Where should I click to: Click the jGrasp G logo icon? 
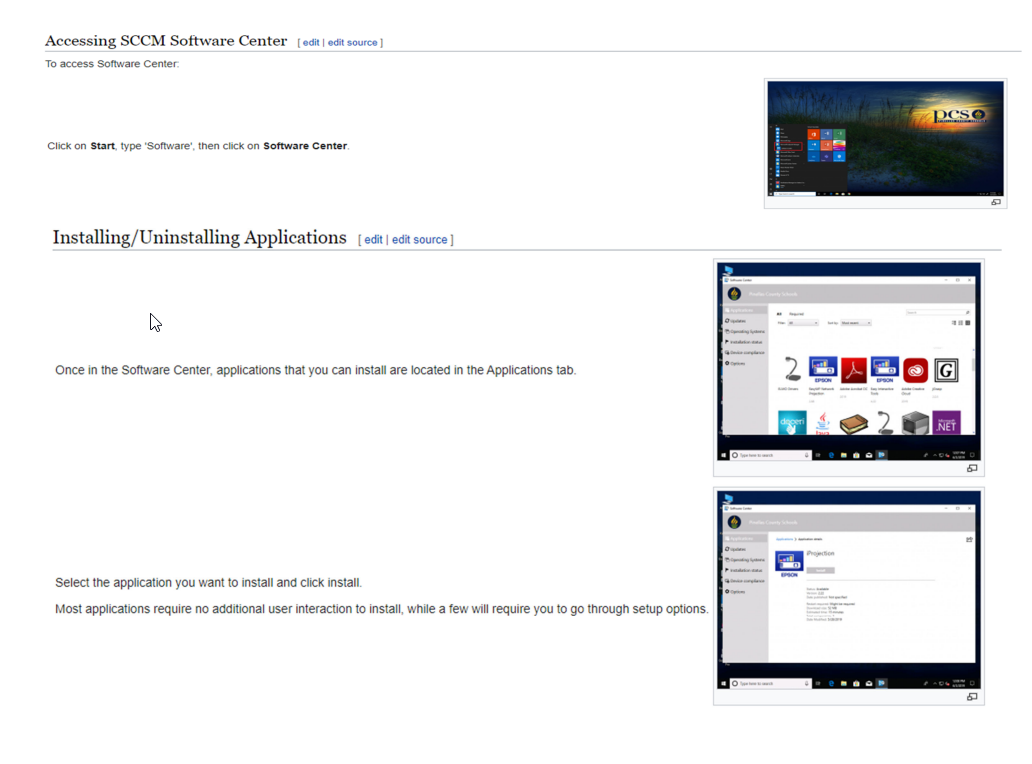click(945, 371)
